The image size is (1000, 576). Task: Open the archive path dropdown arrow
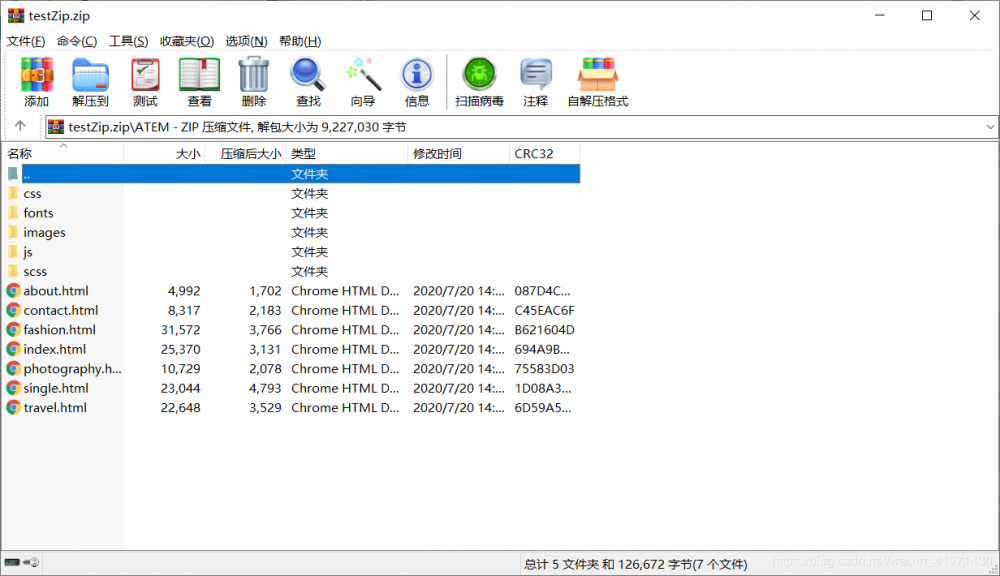point(990,126)
